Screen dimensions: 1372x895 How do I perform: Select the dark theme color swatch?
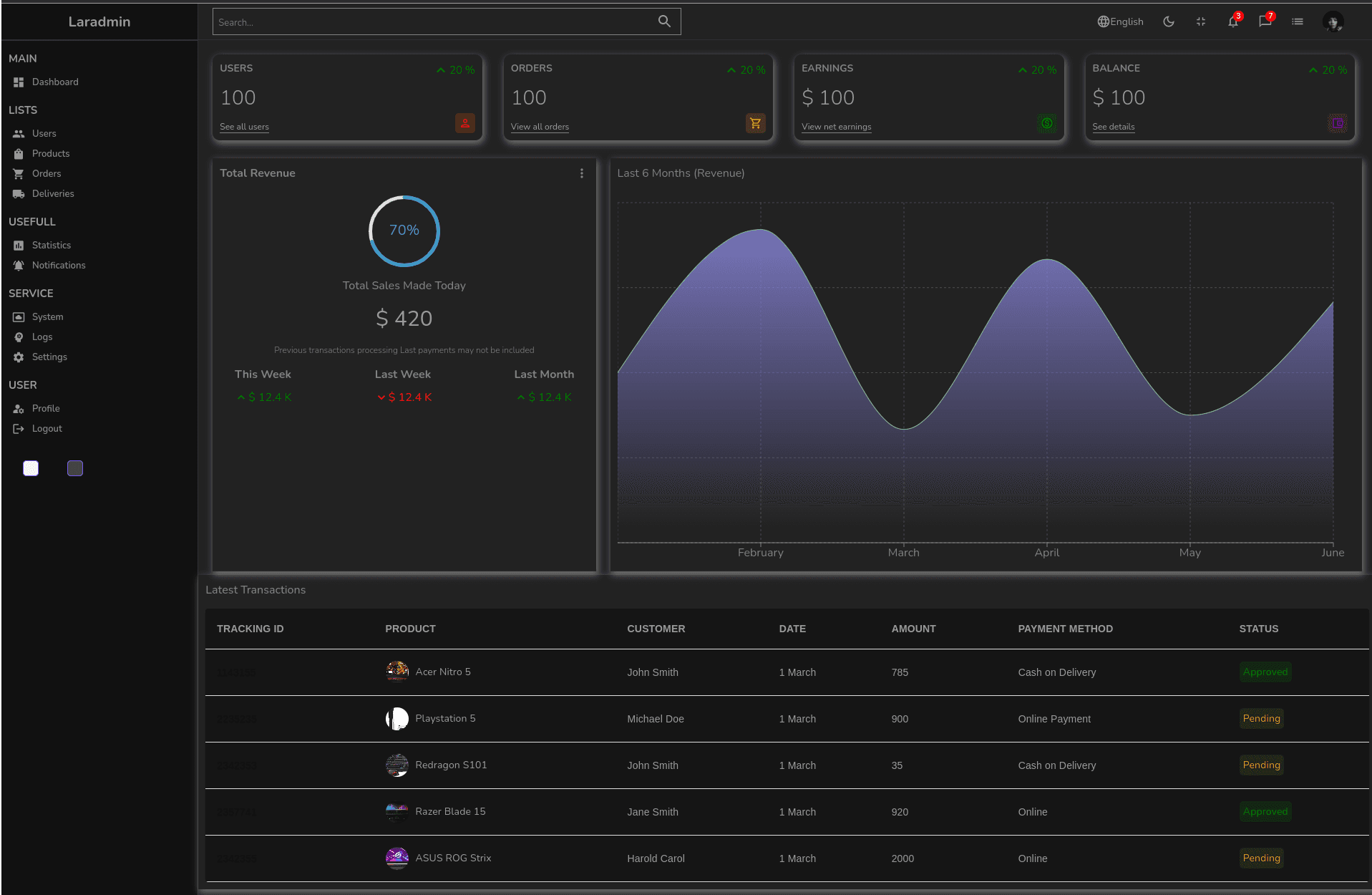tap(75, 468)
